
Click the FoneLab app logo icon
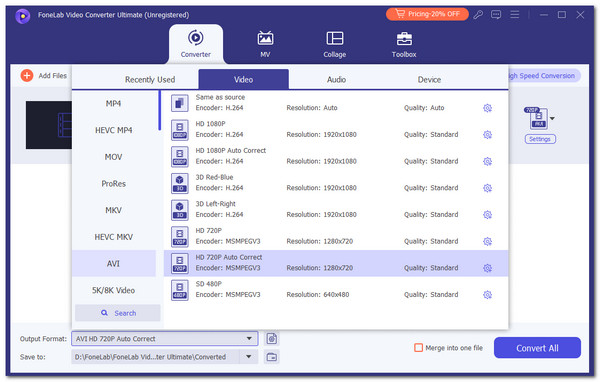pos(23,16)
